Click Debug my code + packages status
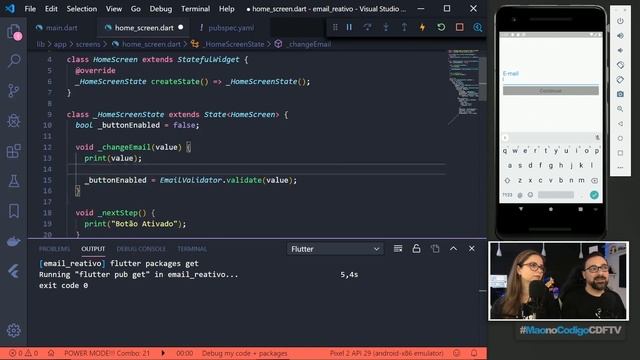The image size is (640, 360). 244,353
